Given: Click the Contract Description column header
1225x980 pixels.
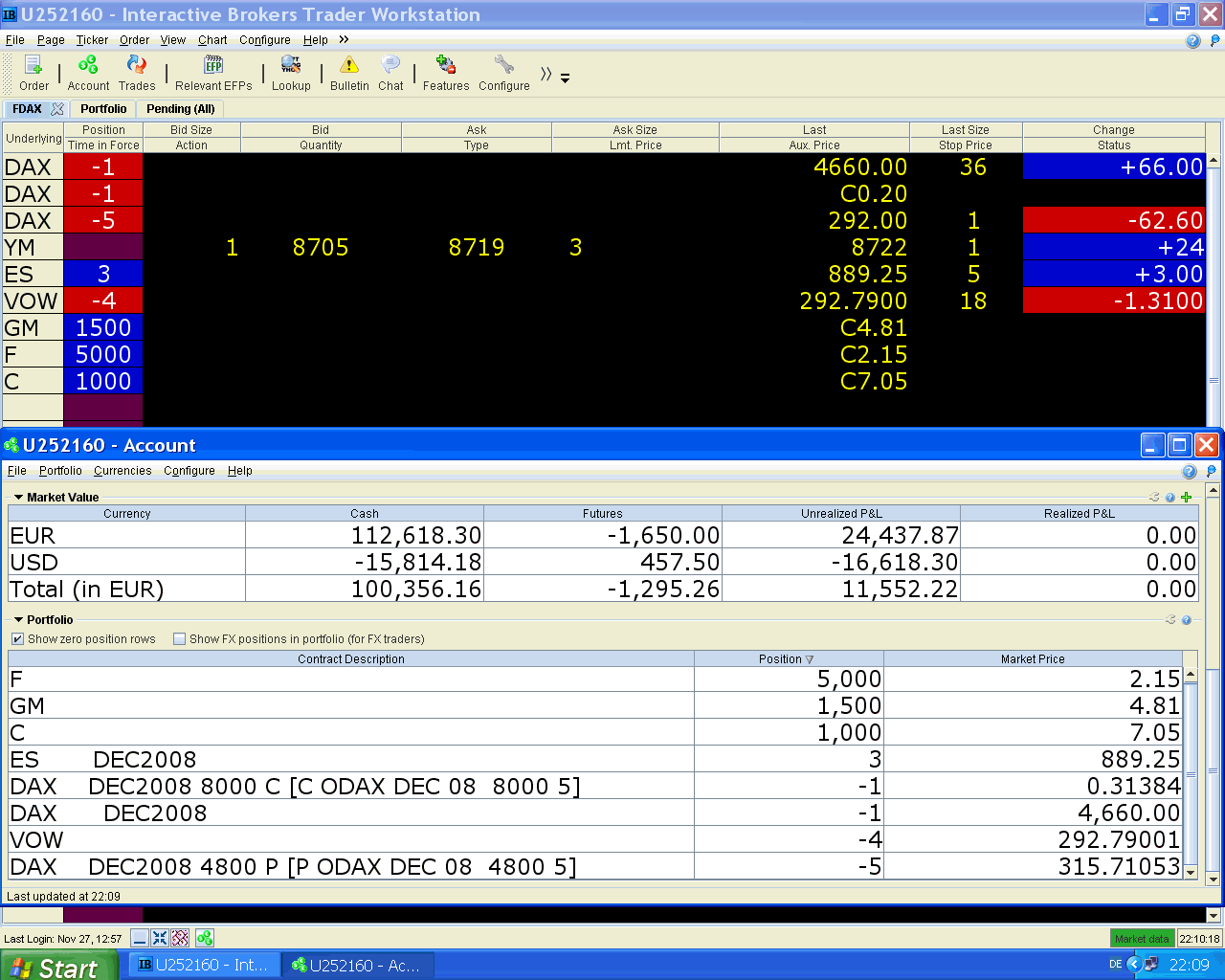Looking at the screenshot, I should [x=351, y=658].
